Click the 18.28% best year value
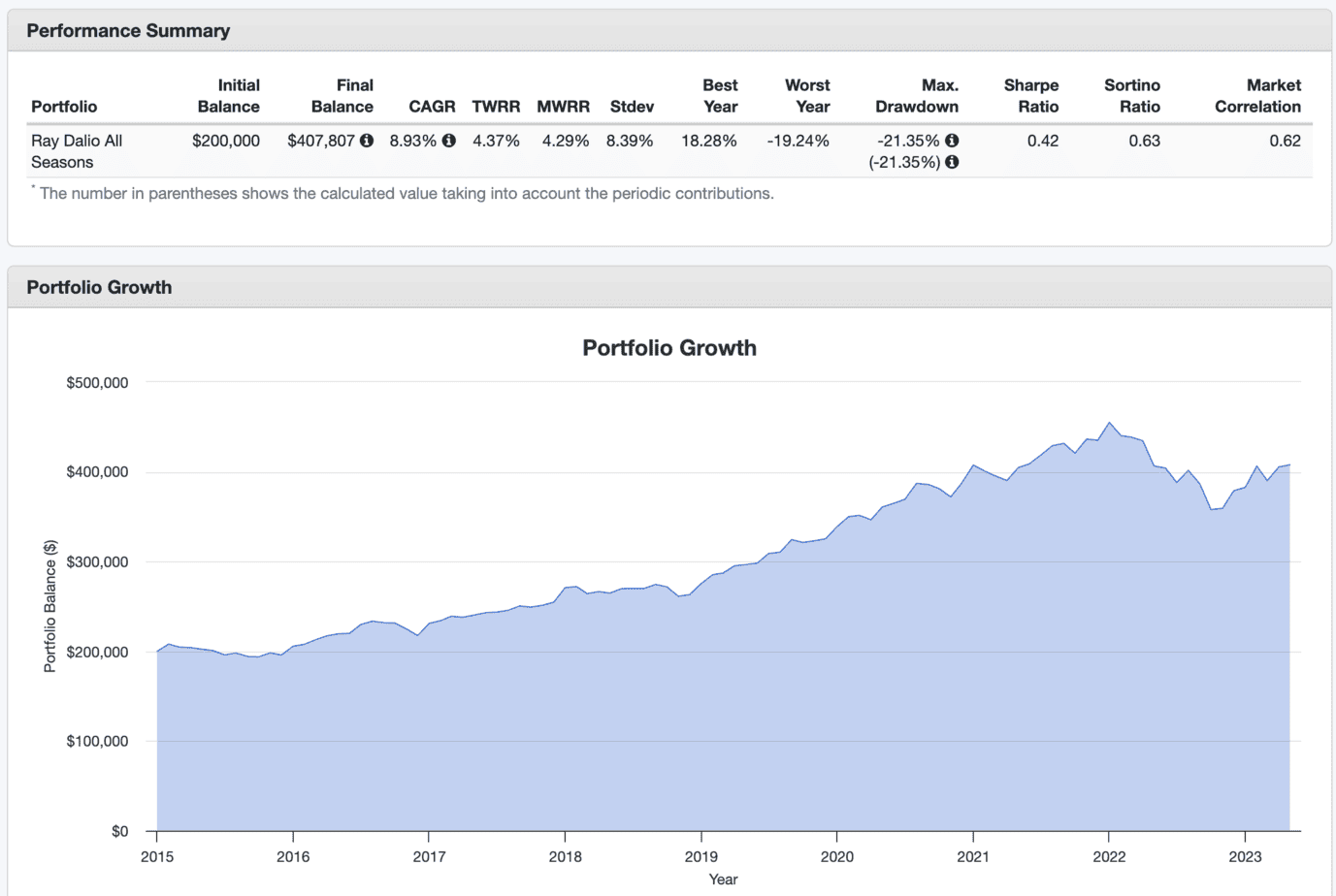1336x896 pixels. [709, 141]
